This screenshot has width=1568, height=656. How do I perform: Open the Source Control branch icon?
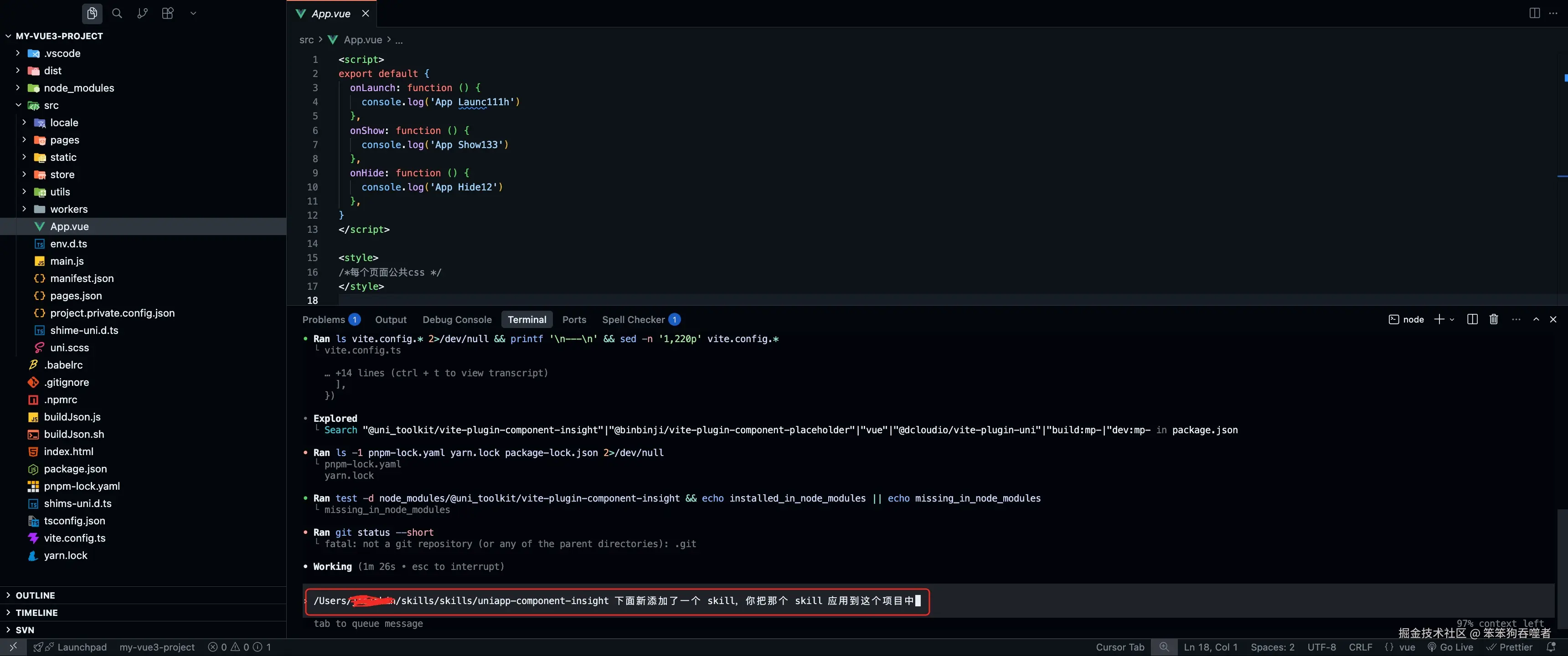(x=142, y=13)
